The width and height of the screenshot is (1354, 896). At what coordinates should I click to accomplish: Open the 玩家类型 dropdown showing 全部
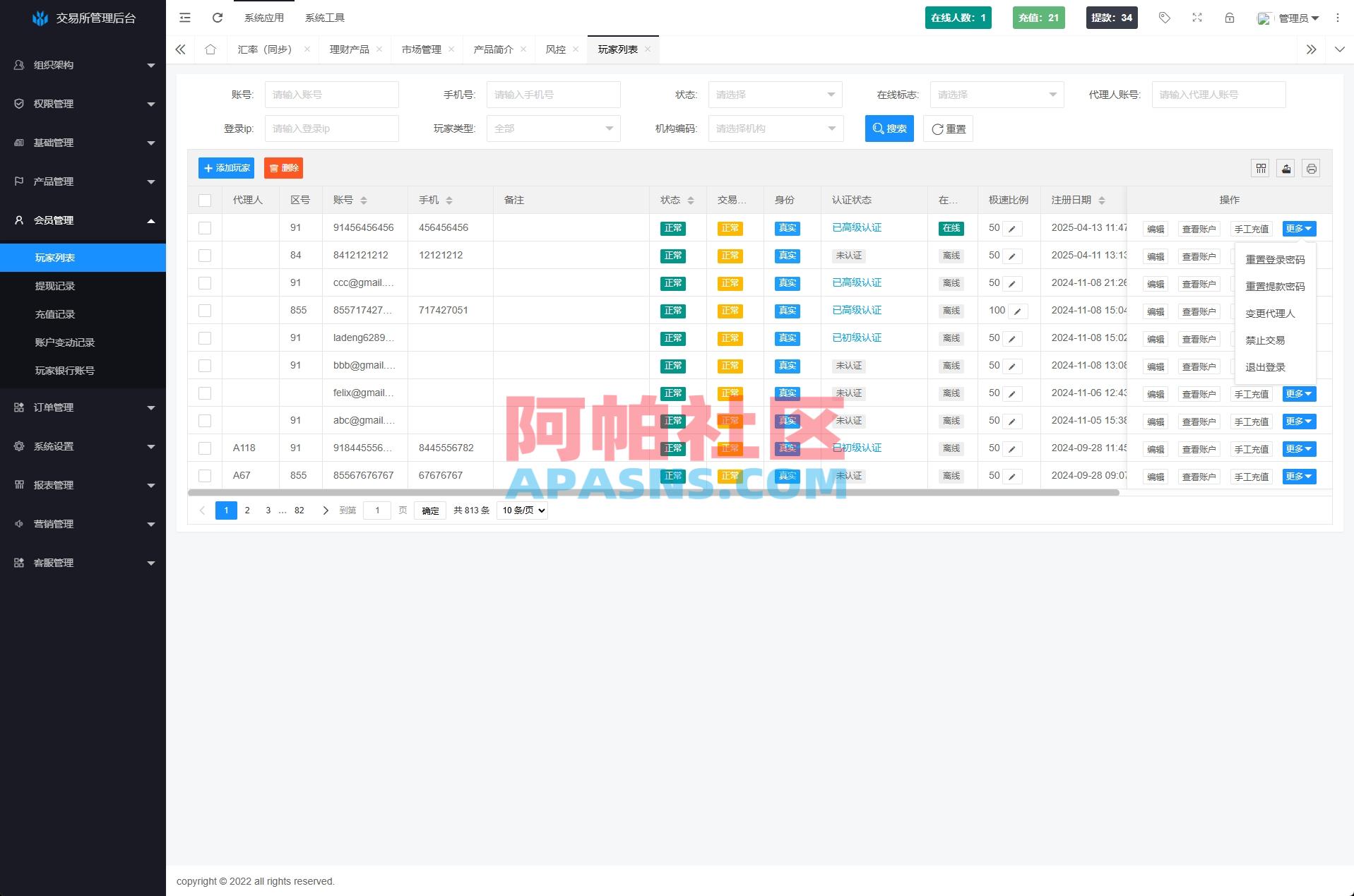553,129
